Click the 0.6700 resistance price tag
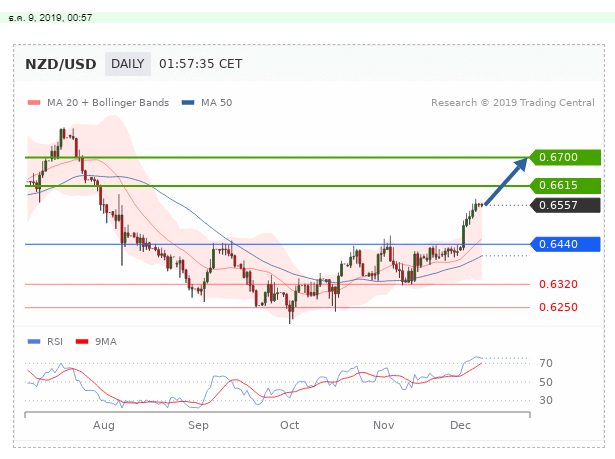The height and width of the screenshot is (459, 615). [x=565, y=157]
